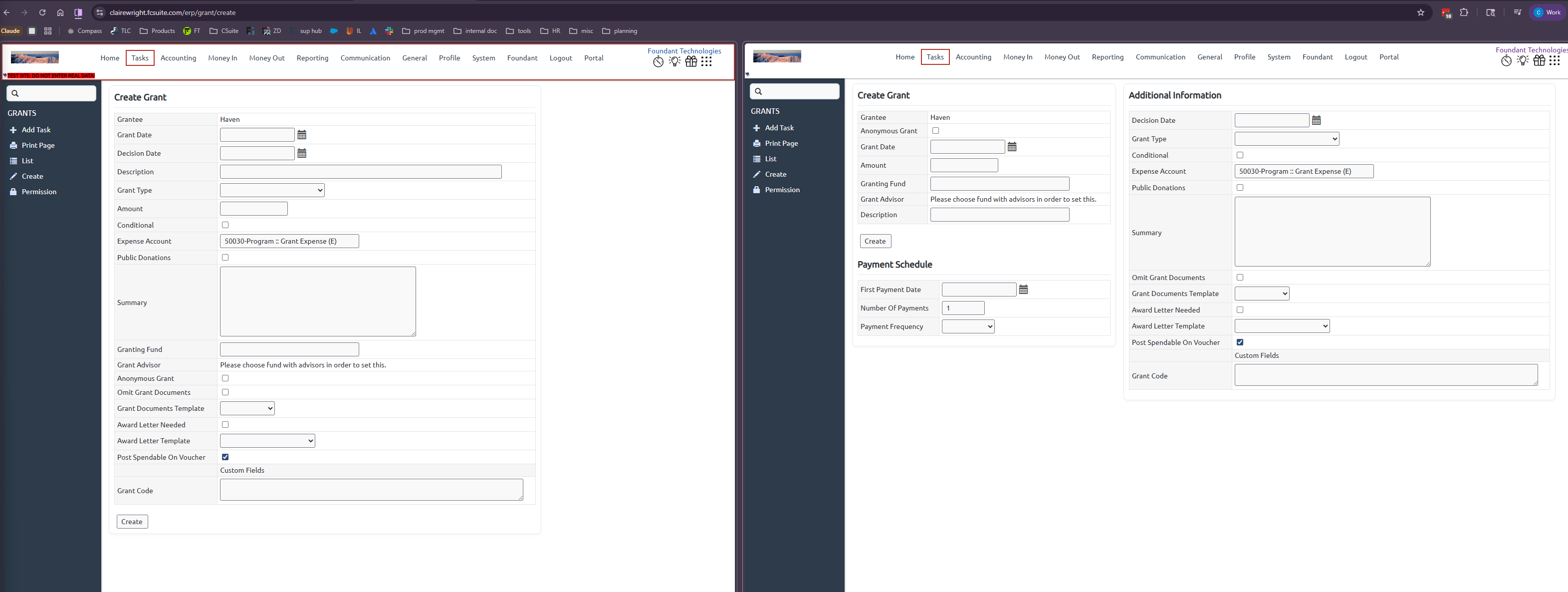Uncheck Post Spendable On Voucher in right page

pyautogui.click(x=1240, y=342)
